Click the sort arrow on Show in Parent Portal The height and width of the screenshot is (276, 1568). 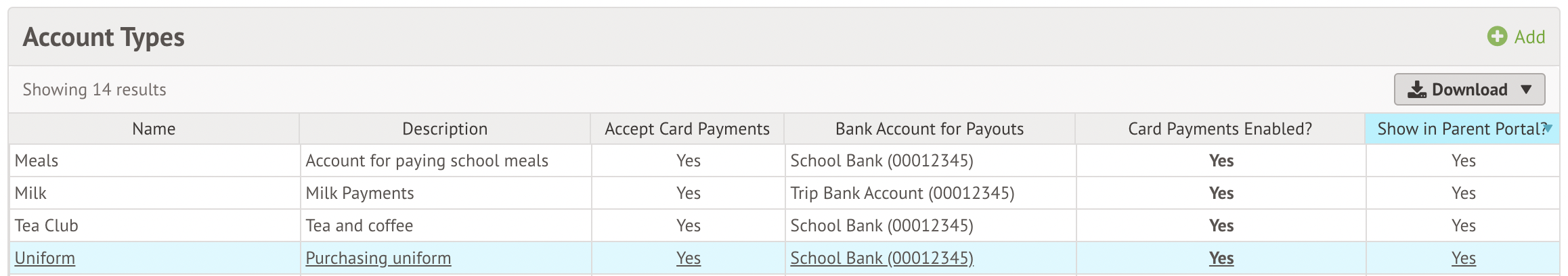tap(1548, 128)
